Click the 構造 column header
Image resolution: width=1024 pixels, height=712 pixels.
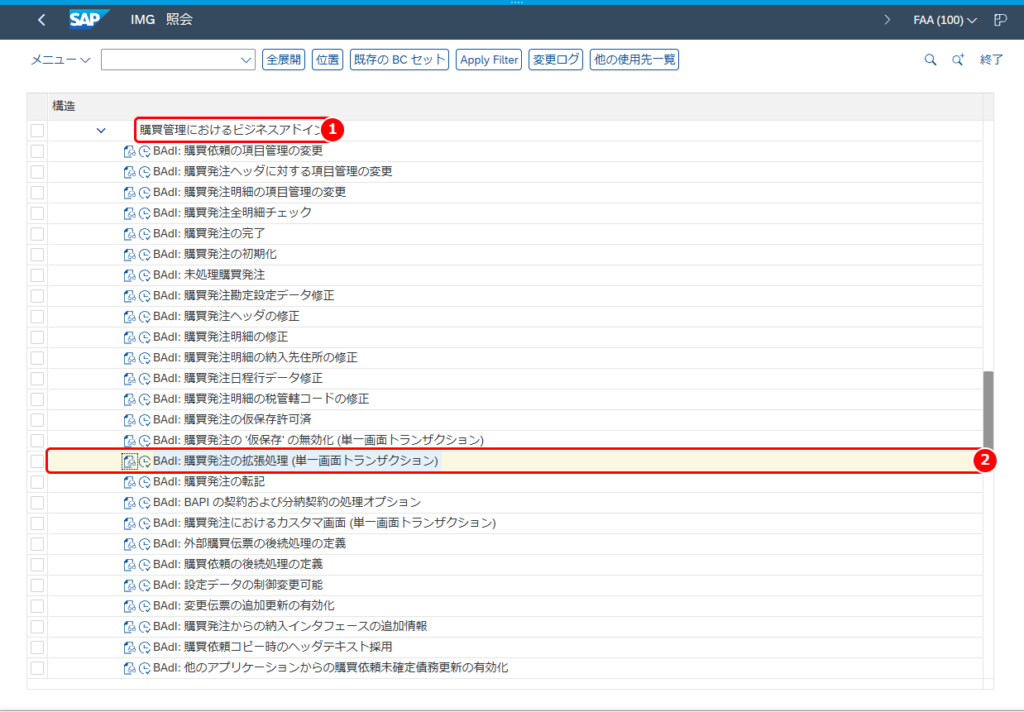[63, 106]
